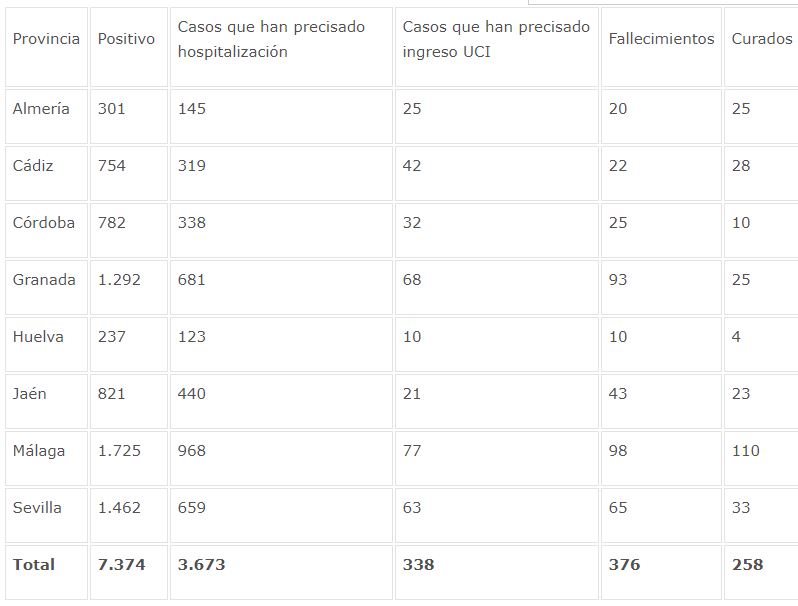This screenshot has height=606, width=798.
Task: Click the Cádiz row label
Action: click(33, 166)
